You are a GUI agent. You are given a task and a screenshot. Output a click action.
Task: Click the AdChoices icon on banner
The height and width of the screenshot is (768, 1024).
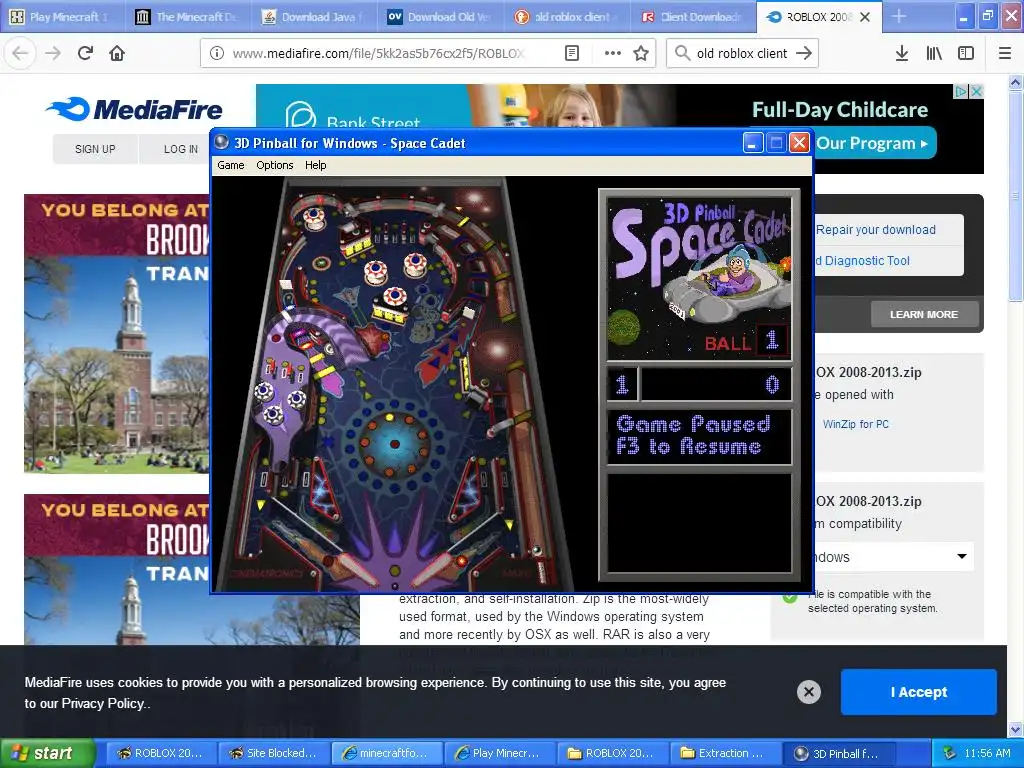961,91
